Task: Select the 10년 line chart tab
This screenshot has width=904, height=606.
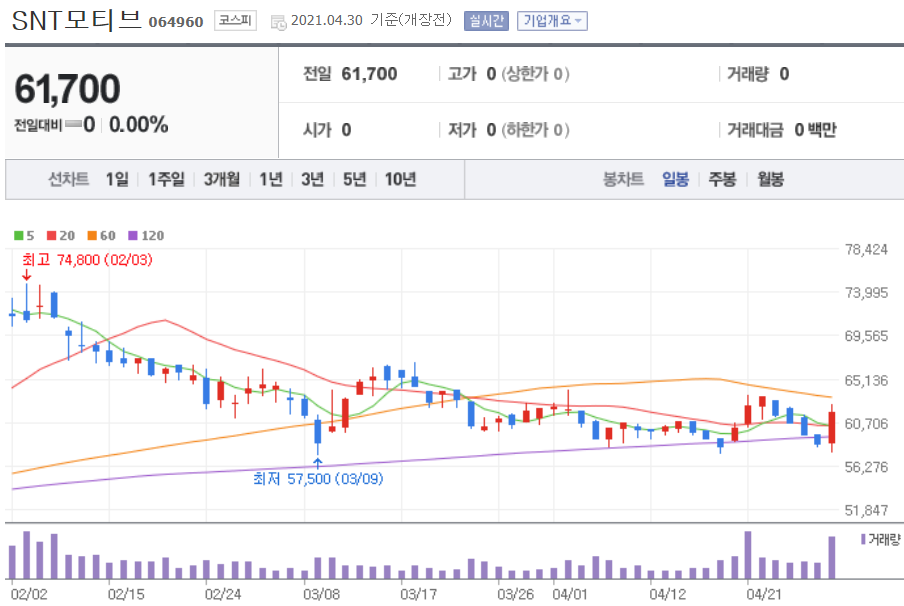Action: (400, 179)
